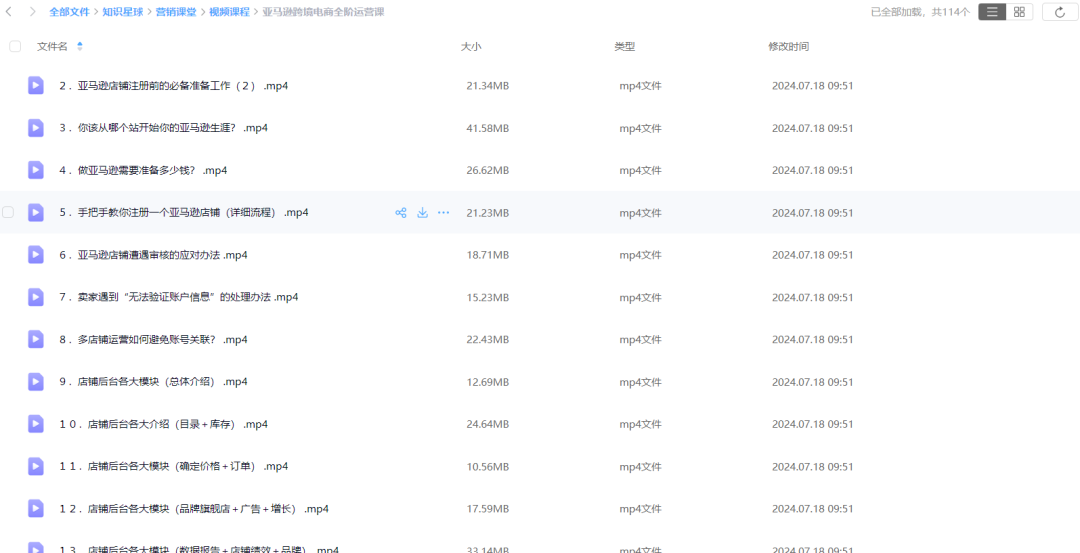The width and height of the screenshot is (1080, 553).
Task: Open 8．多店铺运营如何避免账号关联 file
Action: tap(154, 340)
